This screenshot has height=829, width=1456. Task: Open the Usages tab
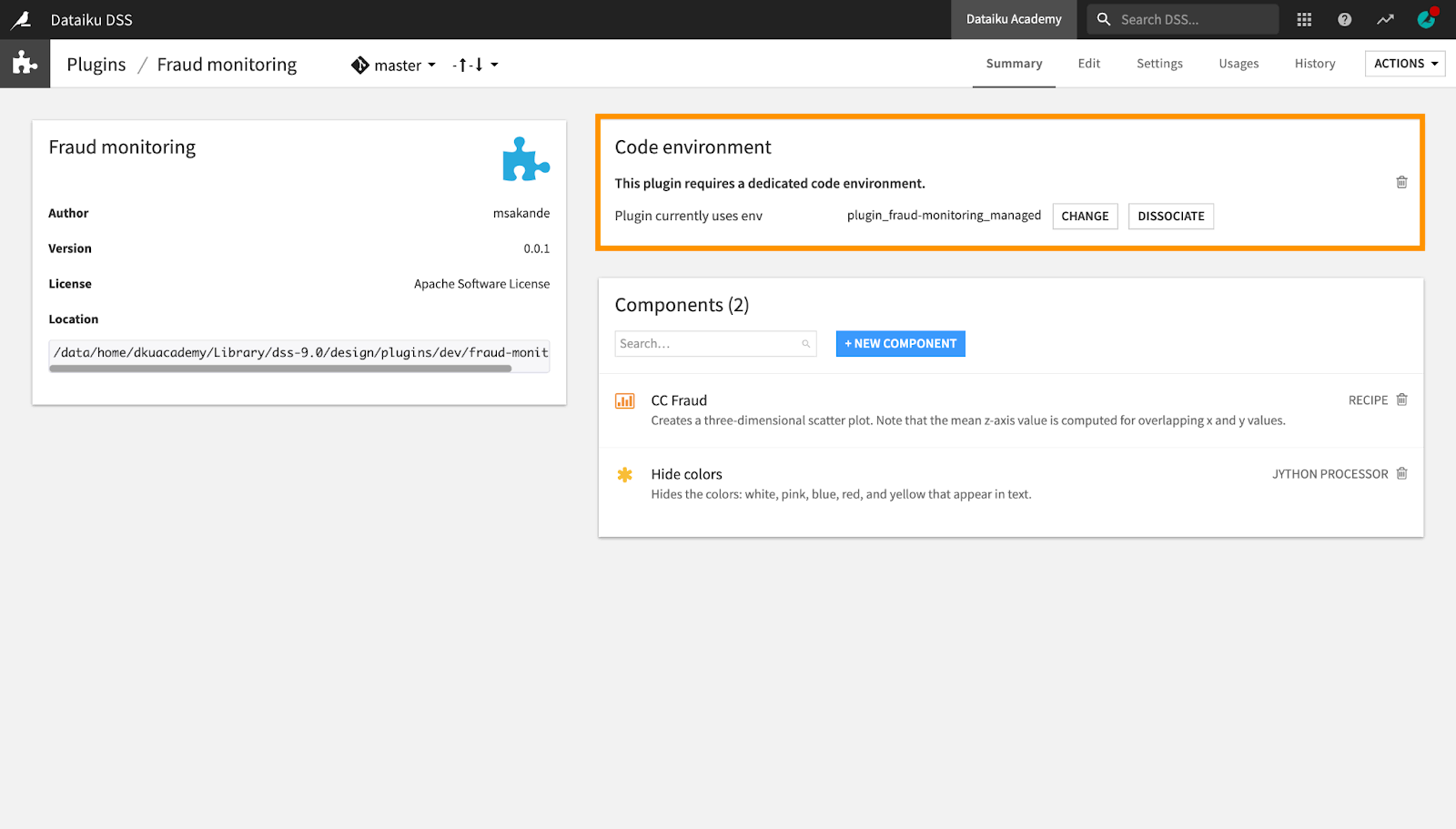(1239, 64)
